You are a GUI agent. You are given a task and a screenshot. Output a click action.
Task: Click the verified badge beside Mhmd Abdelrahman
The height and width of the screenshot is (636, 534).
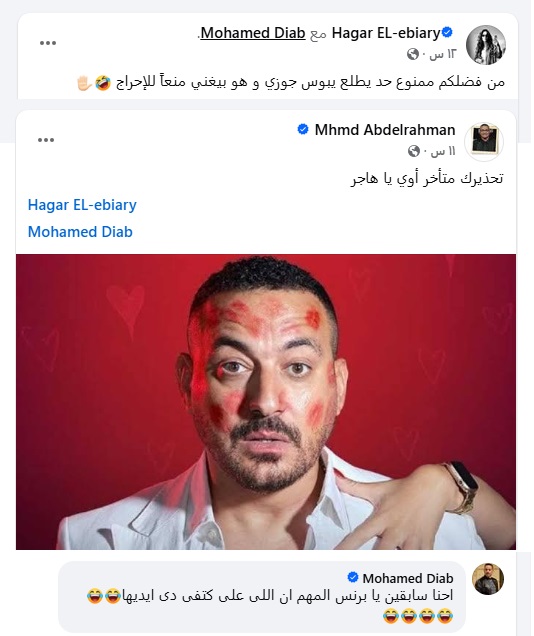303,129
